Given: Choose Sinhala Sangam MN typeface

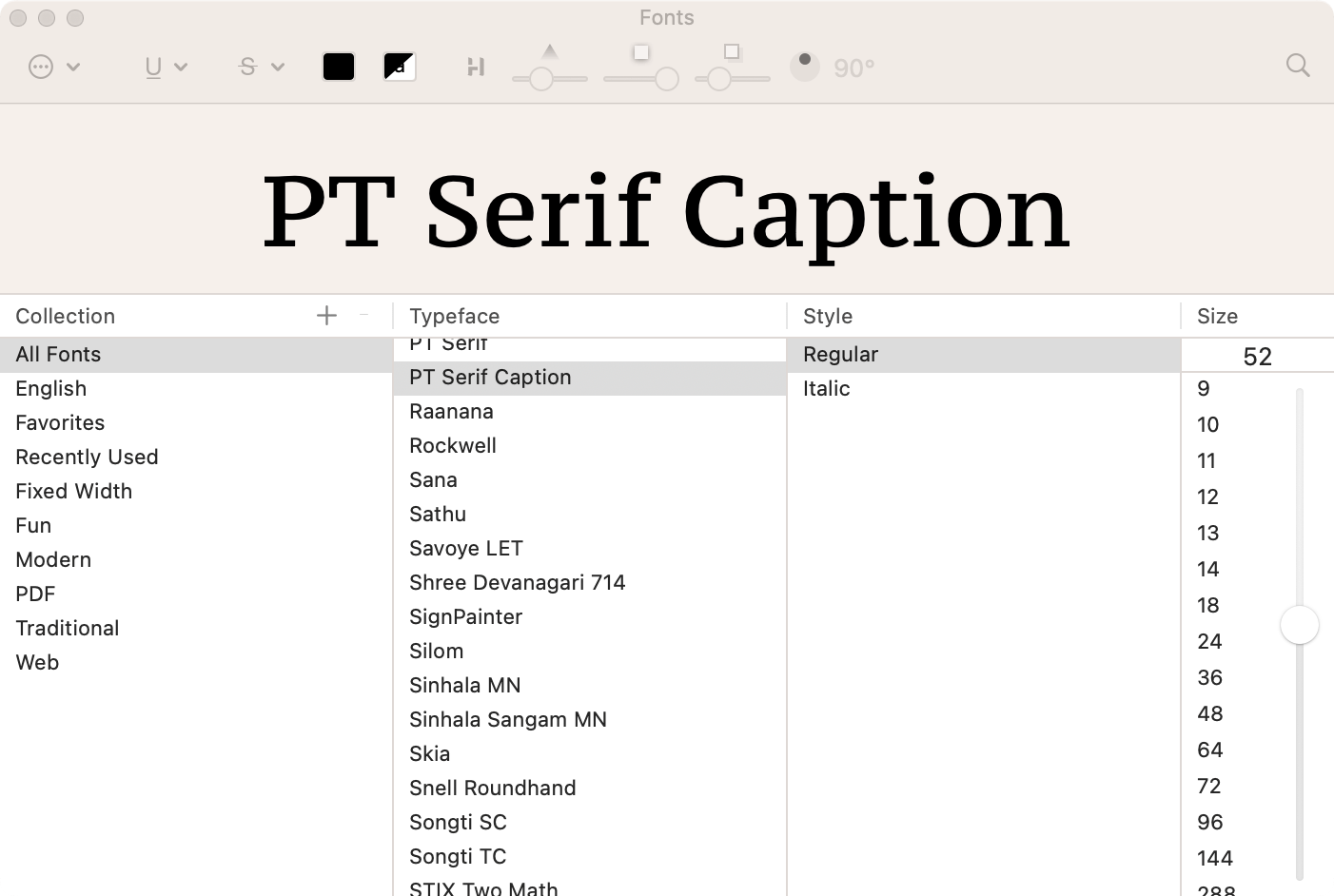Looking at the screenshot, I should click(590, 720).
